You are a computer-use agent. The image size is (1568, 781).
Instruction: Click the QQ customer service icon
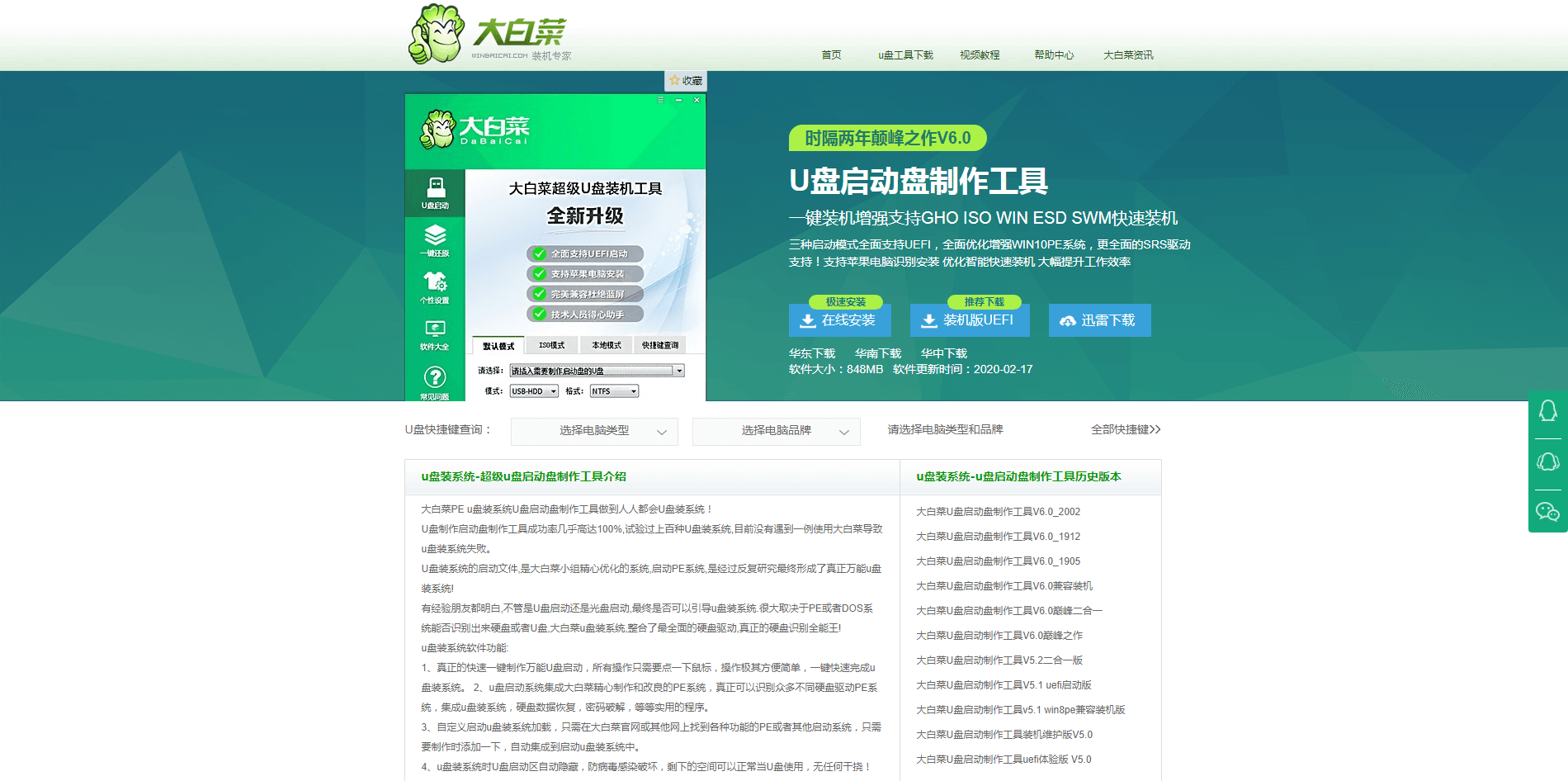click(1548, 410)
